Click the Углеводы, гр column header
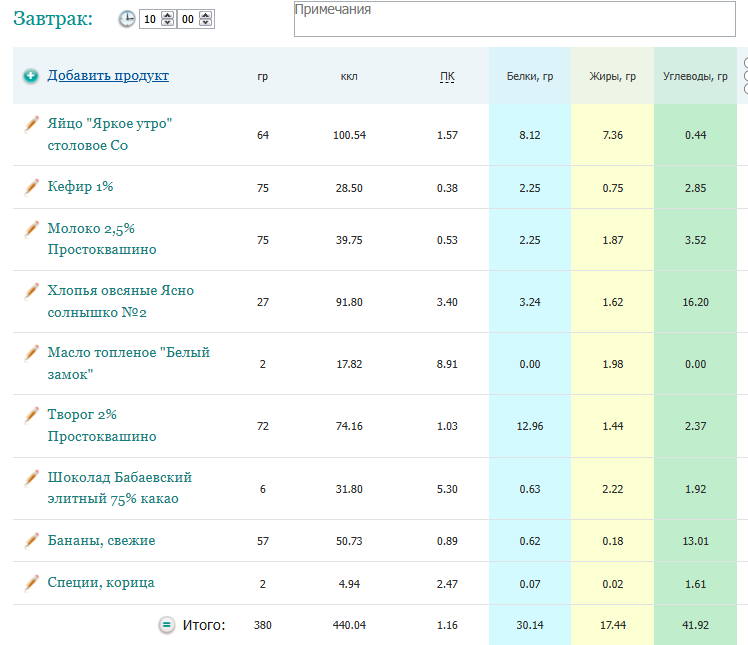748x645 pixels. tap(695, 76)
